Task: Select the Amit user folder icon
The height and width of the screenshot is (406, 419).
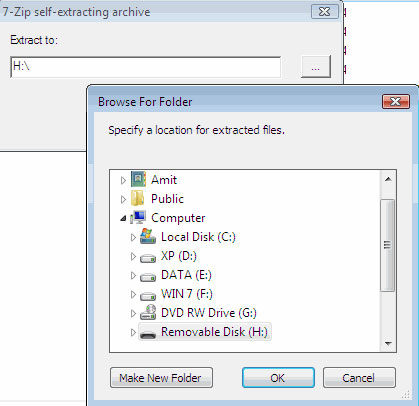Action: [138, 179]
